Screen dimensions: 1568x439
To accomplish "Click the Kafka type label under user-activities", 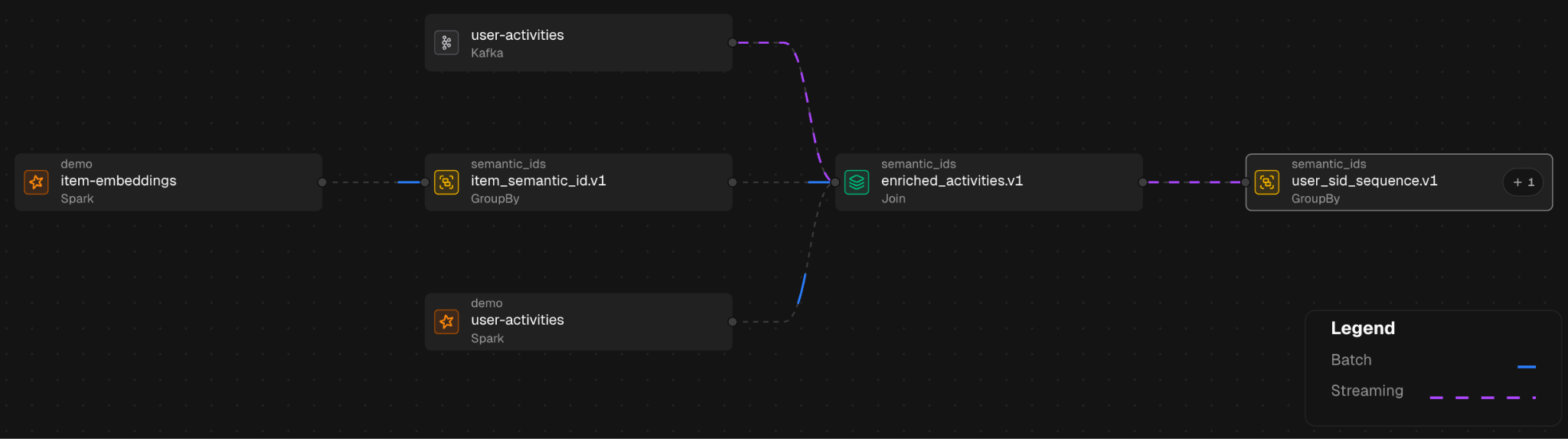I will 487,53.
